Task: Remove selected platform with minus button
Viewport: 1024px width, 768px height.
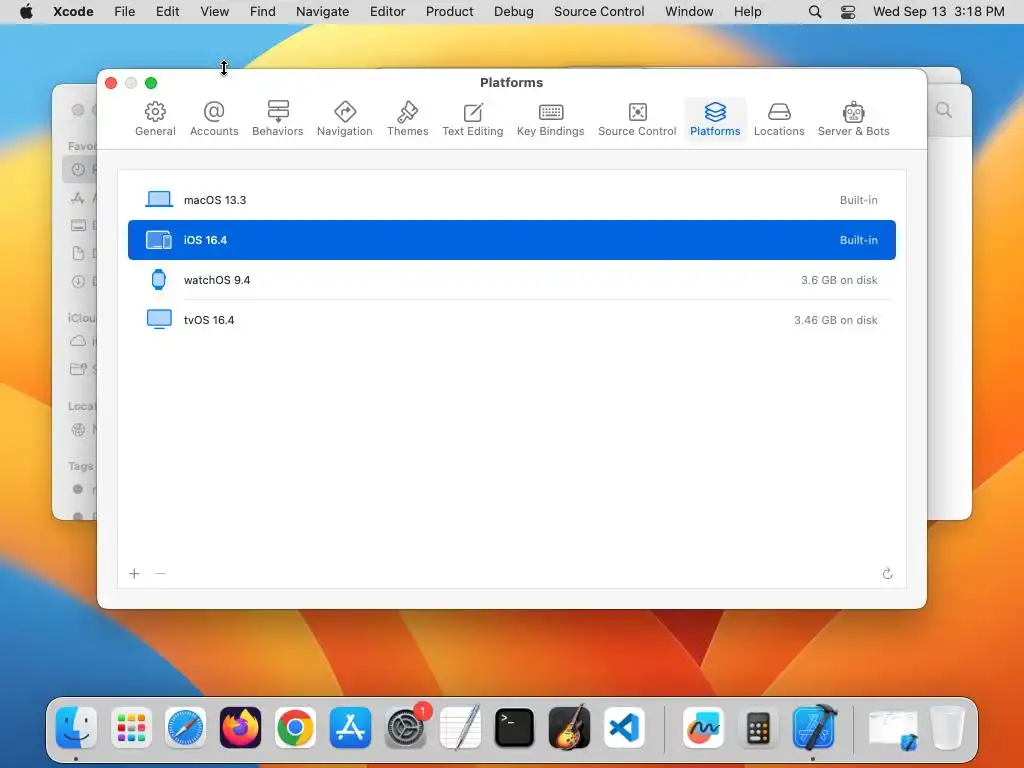Action: tap(160, 573)
